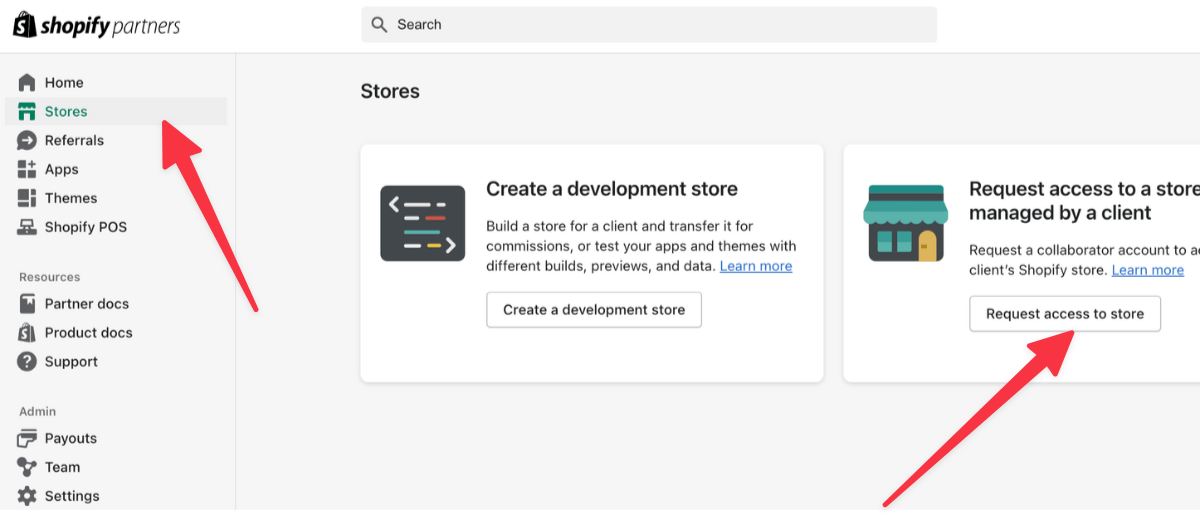Follow Learn more link for collaborator account

(1148, 270)
